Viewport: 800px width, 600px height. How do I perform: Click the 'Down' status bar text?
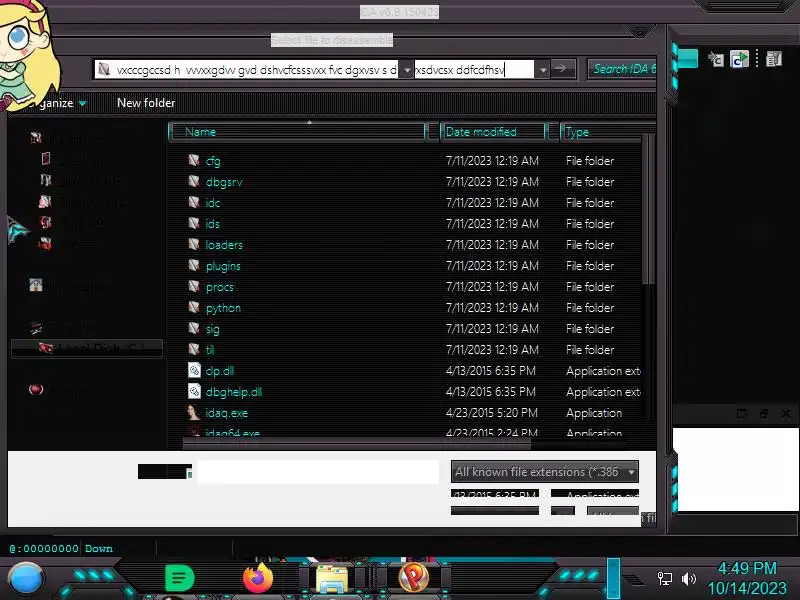[x=98, y=548]
